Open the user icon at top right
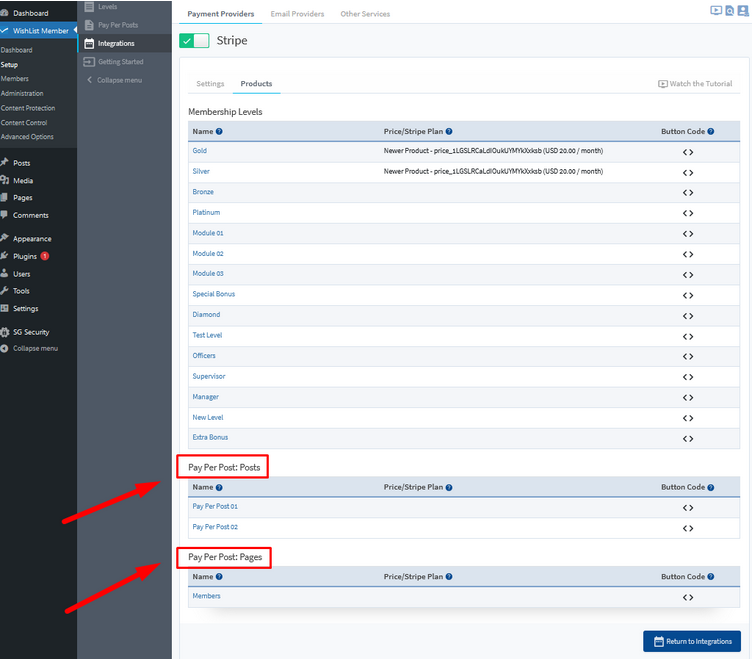 pyautogui.click(x=742, y=11)
